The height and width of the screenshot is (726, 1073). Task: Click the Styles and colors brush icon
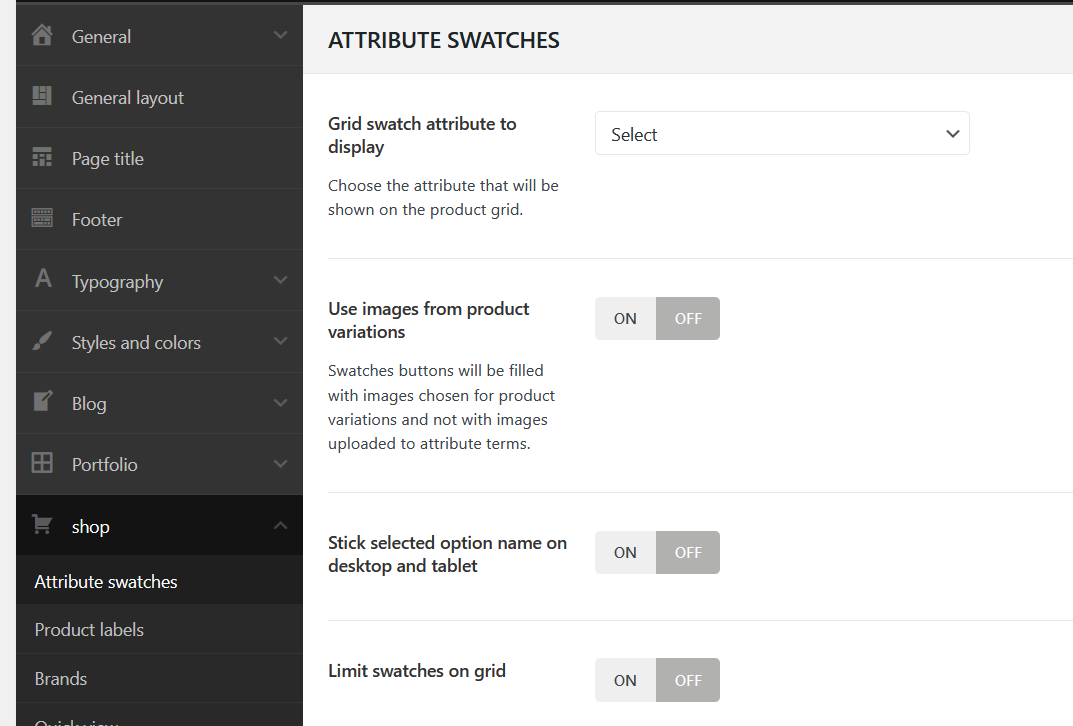coord(42,342)
